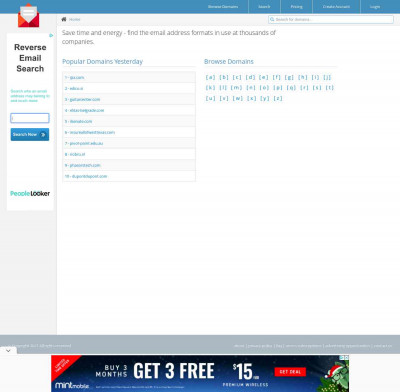Collapse the bottom ad with chevron
The height and width of the screenshot is (392, 400).
8,351
